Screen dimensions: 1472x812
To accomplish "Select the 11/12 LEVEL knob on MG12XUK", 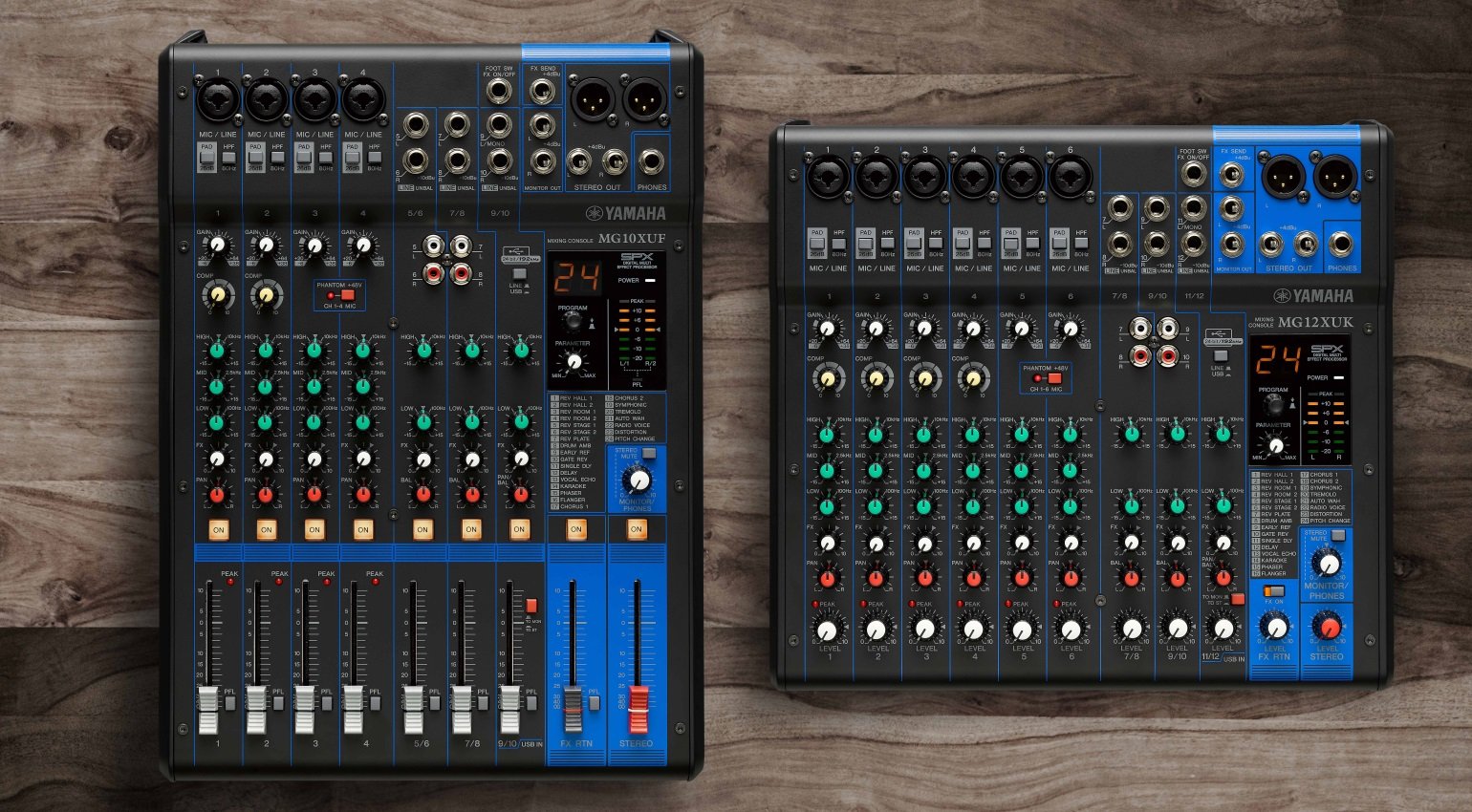I will pos(1223,629).
